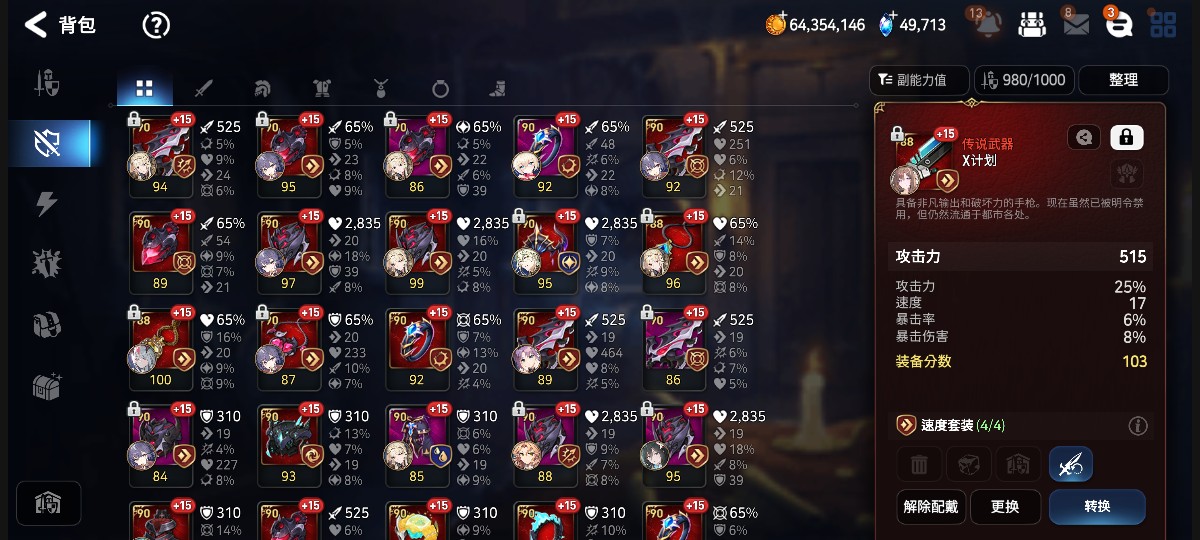
Task: Select the sword weapon filter tab
Action: tap(204, 89)
